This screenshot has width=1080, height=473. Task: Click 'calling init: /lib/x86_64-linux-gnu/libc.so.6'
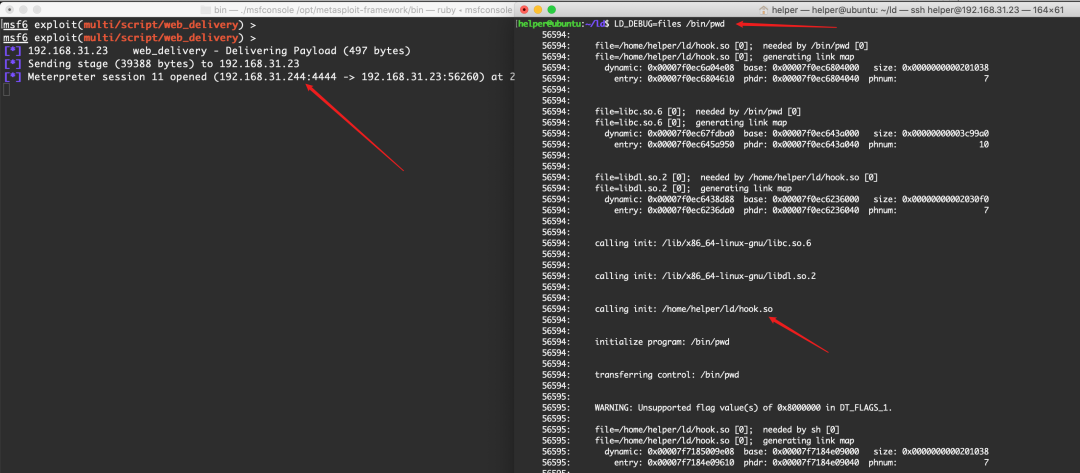[x=703, y=243]
